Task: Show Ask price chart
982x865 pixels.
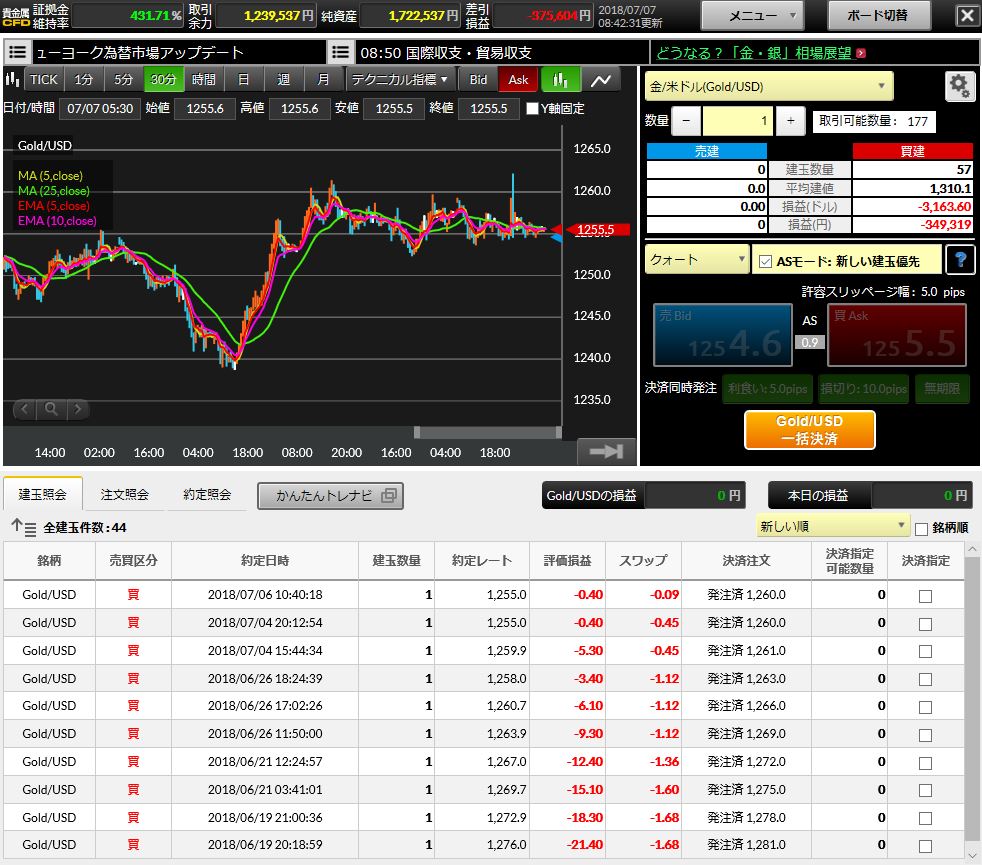Action: coord(518,80)
